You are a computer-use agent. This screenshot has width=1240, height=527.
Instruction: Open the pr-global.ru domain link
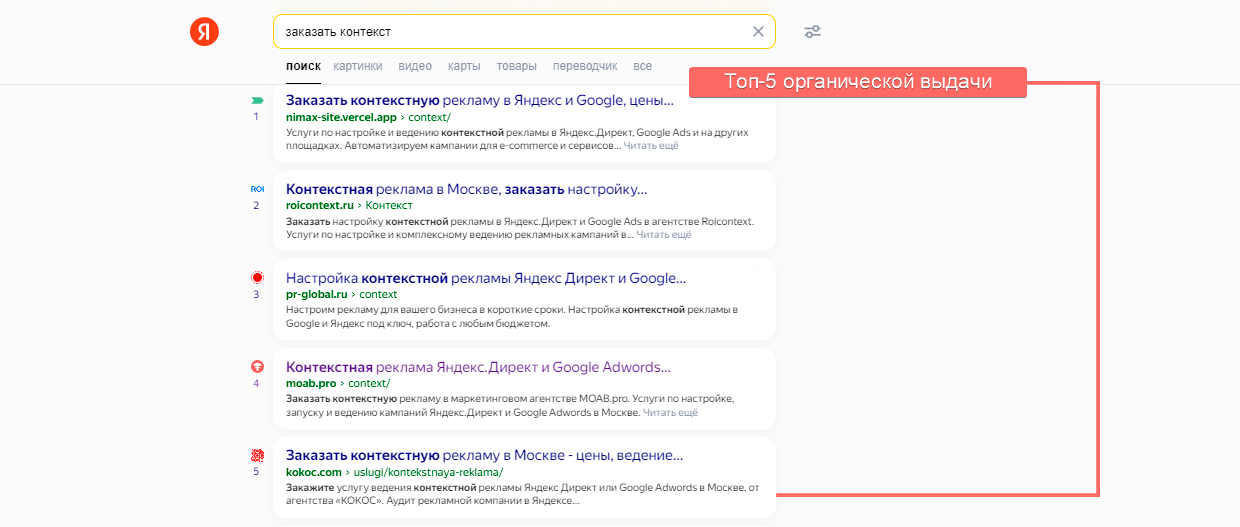[x=316, y=294]
